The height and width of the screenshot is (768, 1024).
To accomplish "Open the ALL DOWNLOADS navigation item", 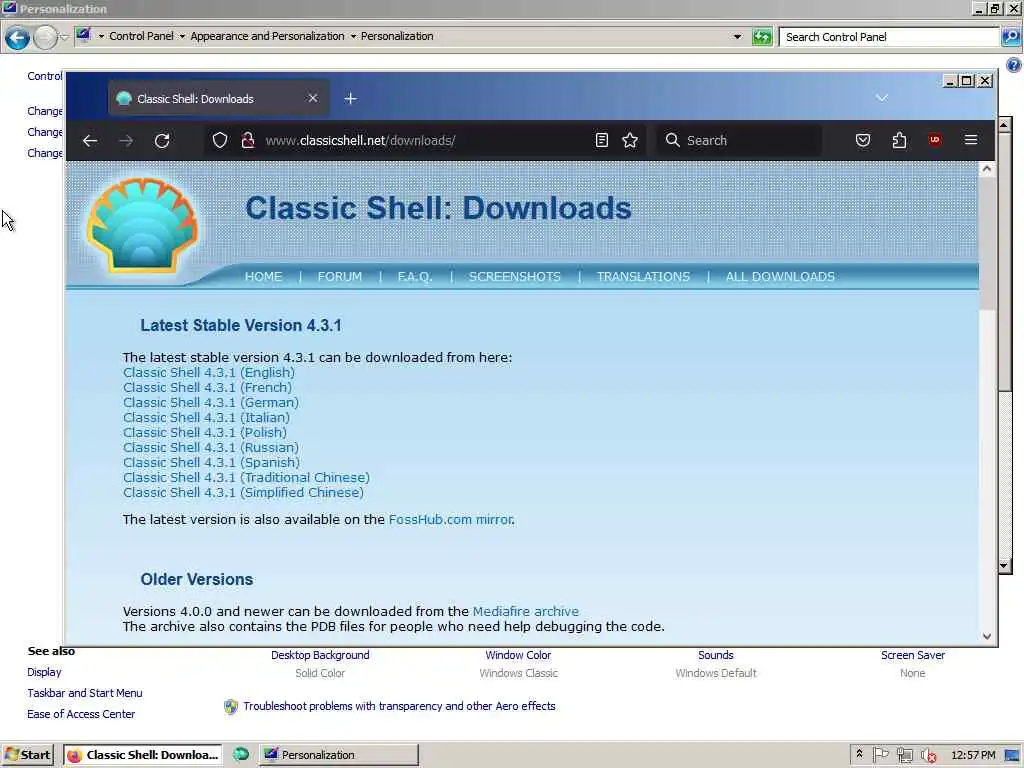I will click(780, 277).
